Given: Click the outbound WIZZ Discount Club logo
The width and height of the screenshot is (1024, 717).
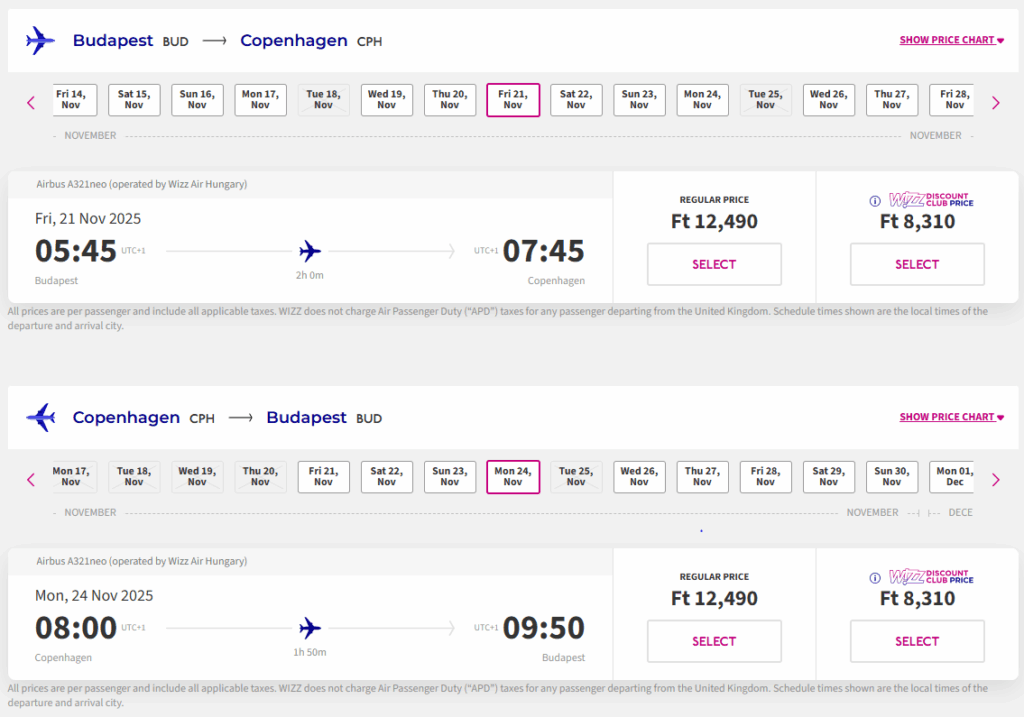Looking at the screenshot, I should (930, 200).
